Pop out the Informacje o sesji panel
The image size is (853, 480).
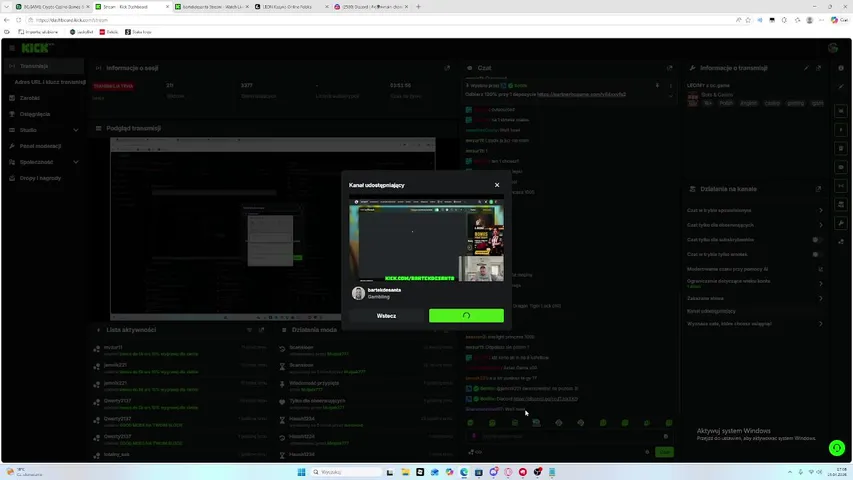(447, 68)
